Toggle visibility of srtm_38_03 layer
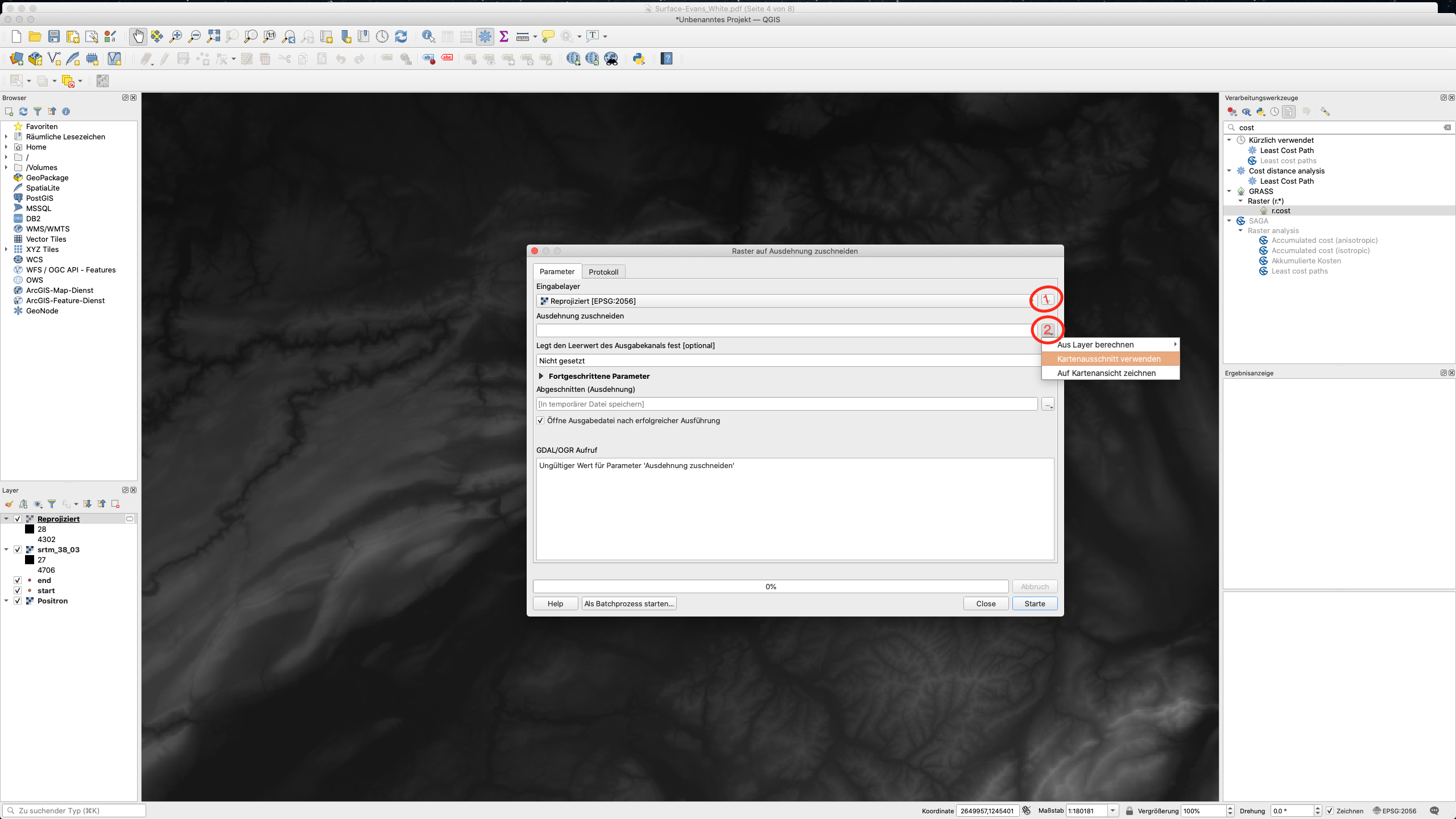1456x819 pixels. pyautogui.click(x=18, y=549)
